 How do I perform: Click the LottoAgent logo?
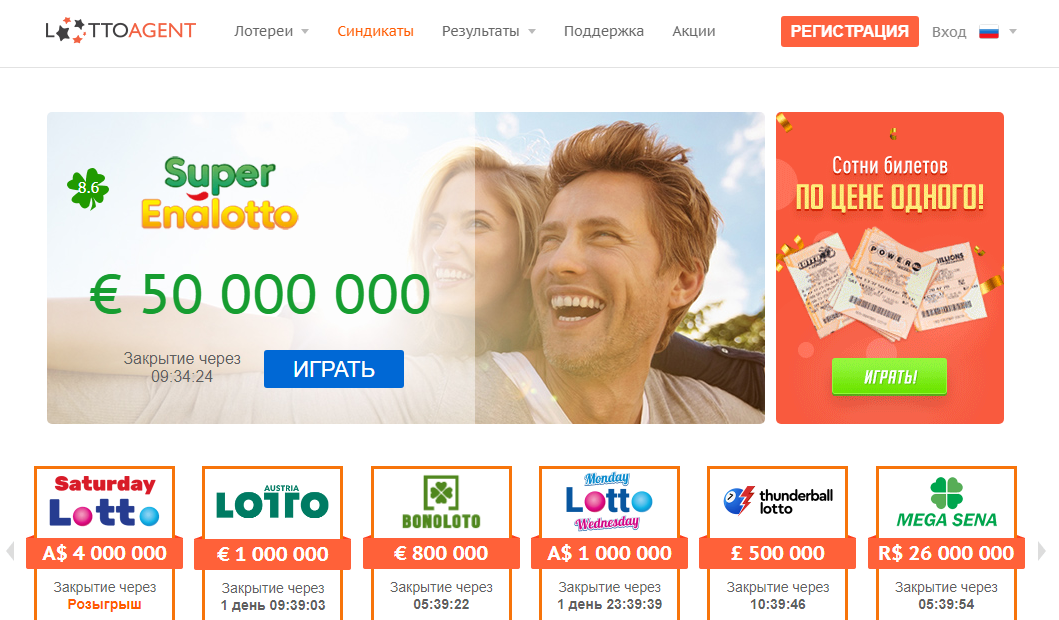pyautogui.click(x=120, y=30)
